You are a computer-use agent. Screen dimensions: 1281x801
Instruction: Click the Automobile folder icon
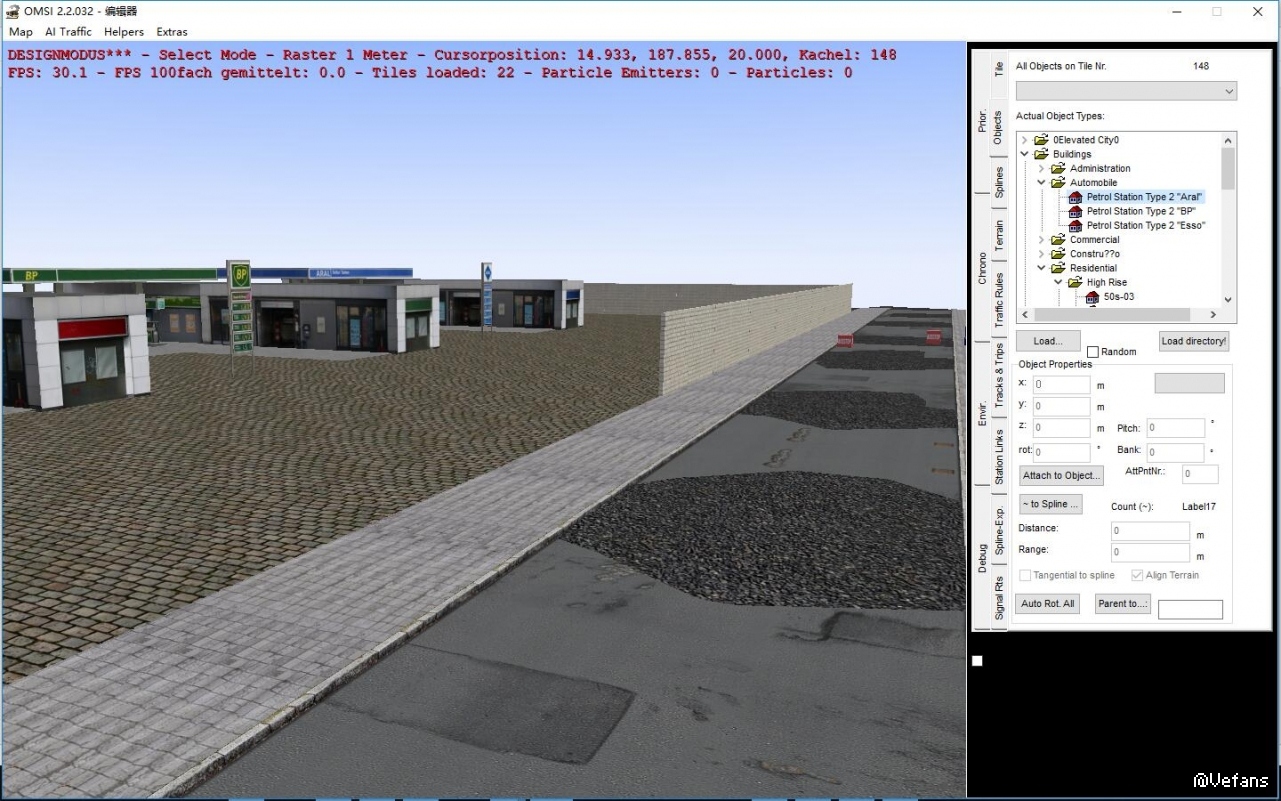(1058, 183)
